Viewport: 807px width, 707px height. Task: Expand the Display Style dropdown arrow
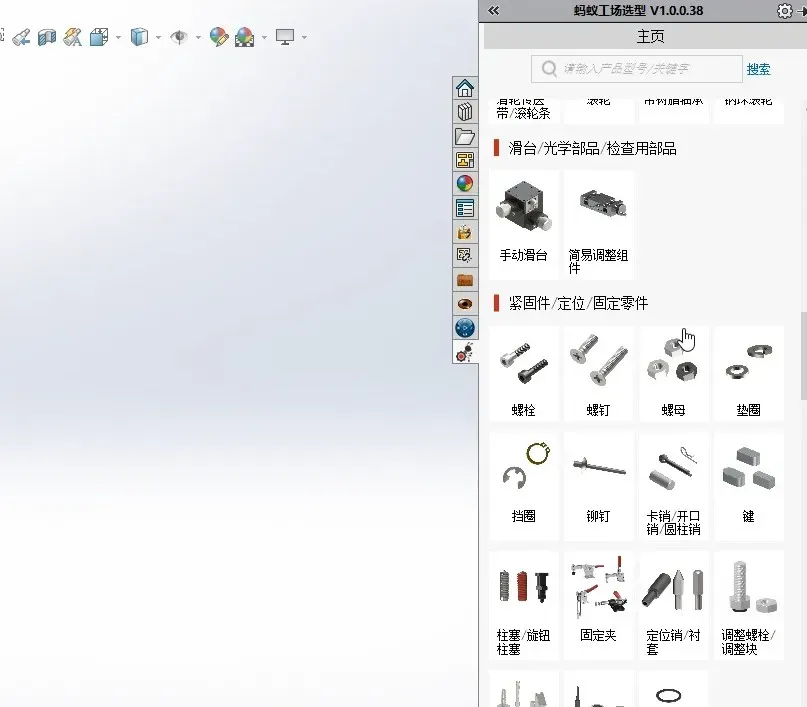(x=158, y=37)
